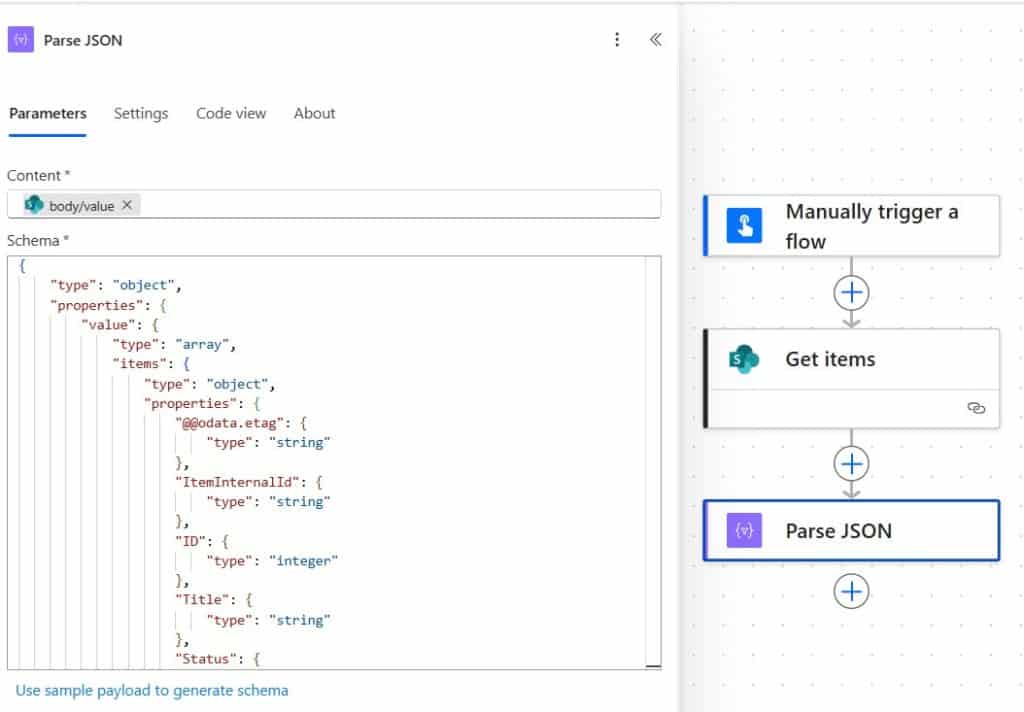The width and height of the screenshot is (1024, 712).
Task: Select the Get items action card
Action: pos(851,379)
